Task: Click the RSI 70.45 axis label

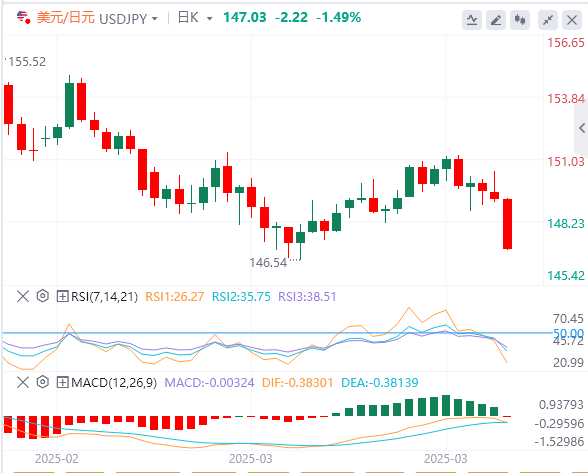Action: [x=568, y=319]
